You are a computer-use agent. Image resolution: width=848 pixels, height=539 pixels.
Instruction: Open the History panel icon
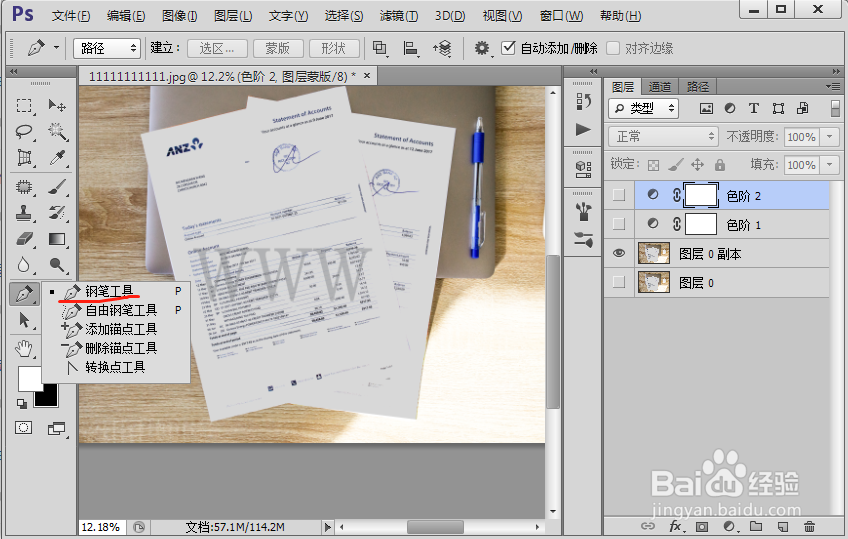click(x=583, y=101)
